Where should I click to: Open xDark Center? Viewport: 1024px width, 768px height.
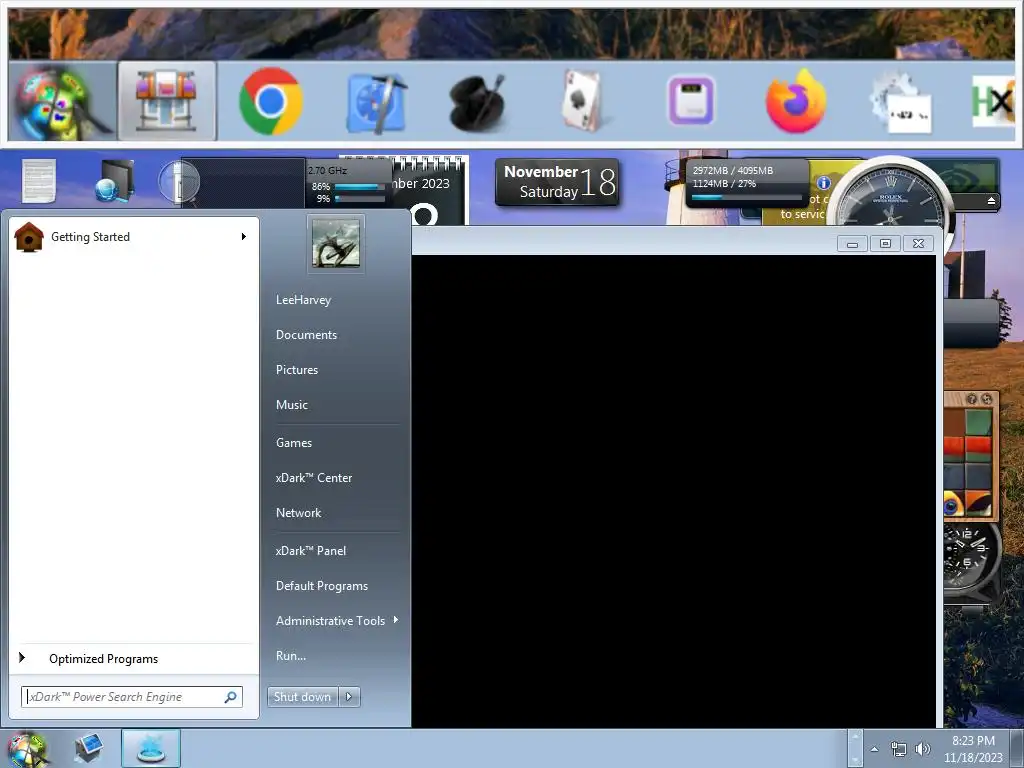click(x=313, y=478)
